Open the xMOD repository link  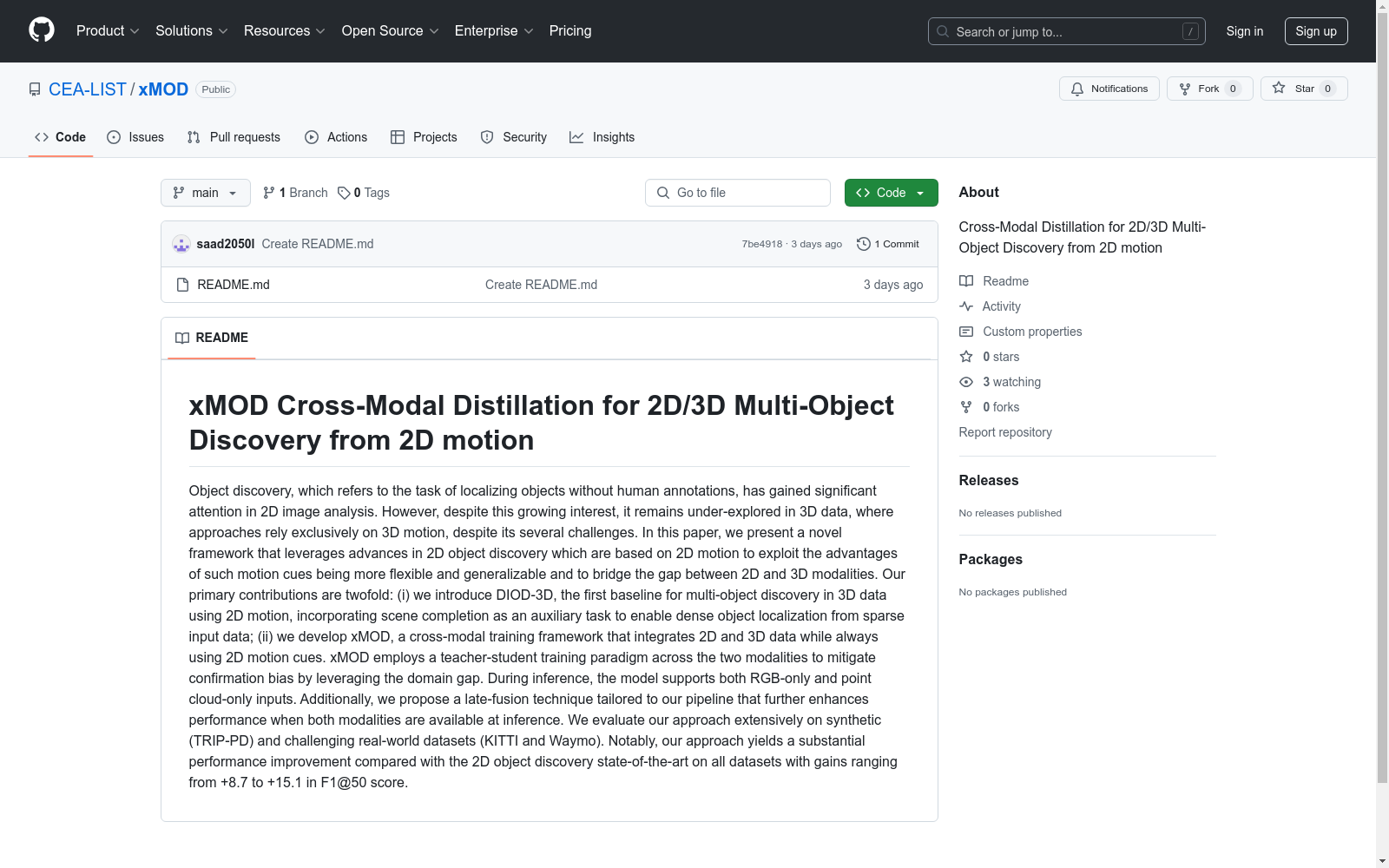(x=163, y=89)
